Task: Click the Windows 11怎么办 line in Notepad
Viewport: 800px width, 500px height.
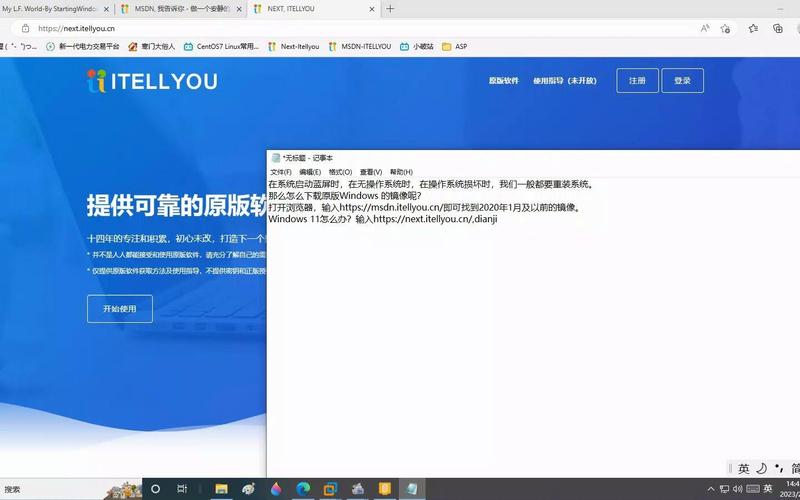Action: [x=383, y=219]
